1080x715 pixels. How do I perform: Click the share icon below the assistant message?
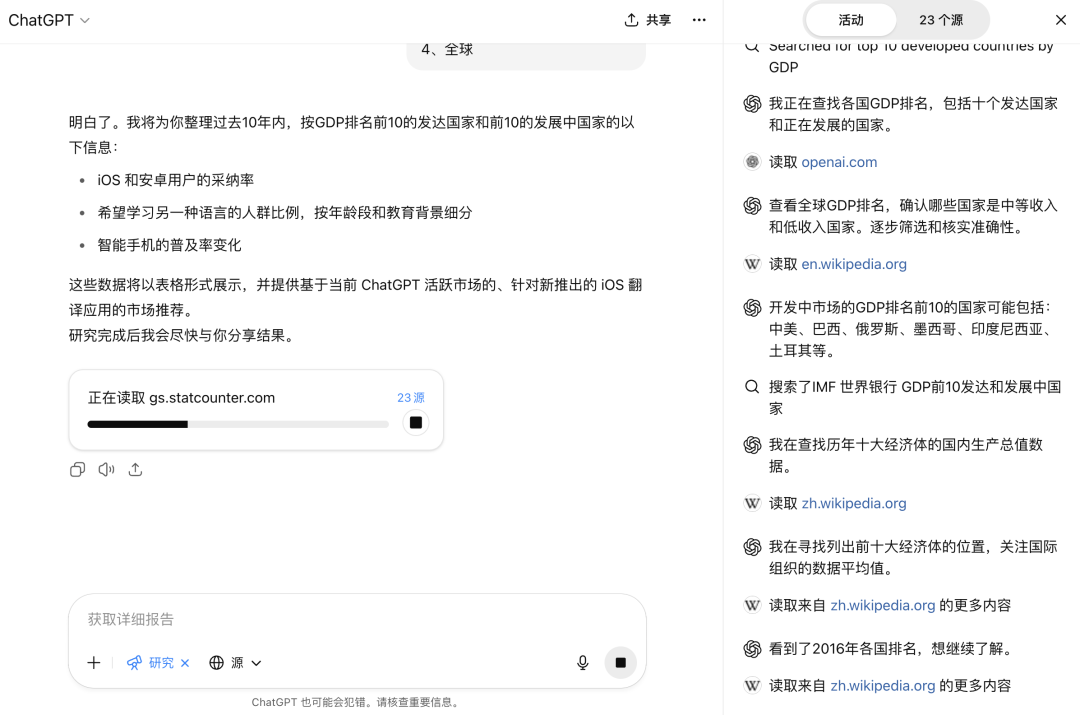(136, 469)
